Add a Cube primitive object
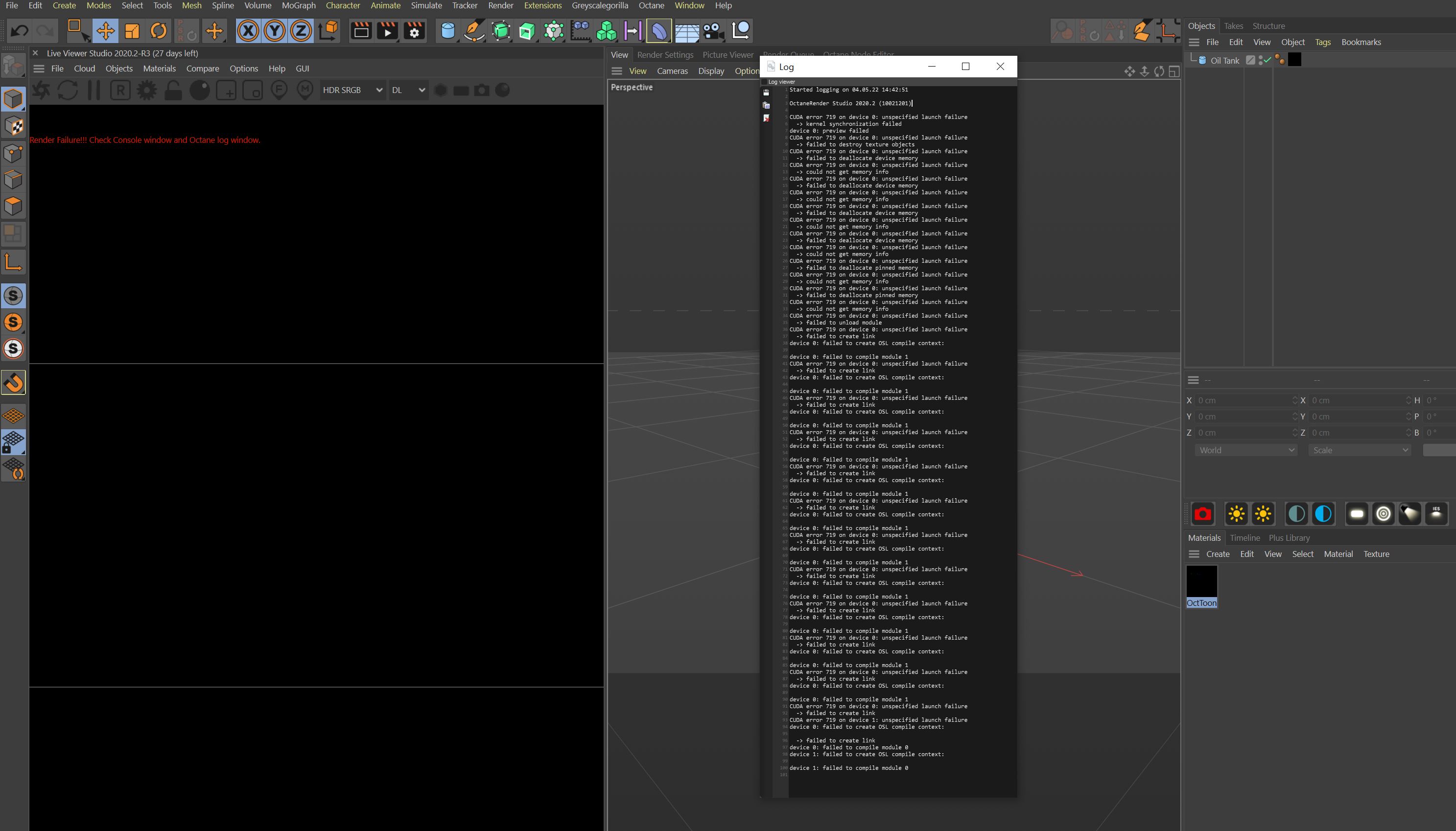Screen dimensions: 1456x831 click(448, 31)
